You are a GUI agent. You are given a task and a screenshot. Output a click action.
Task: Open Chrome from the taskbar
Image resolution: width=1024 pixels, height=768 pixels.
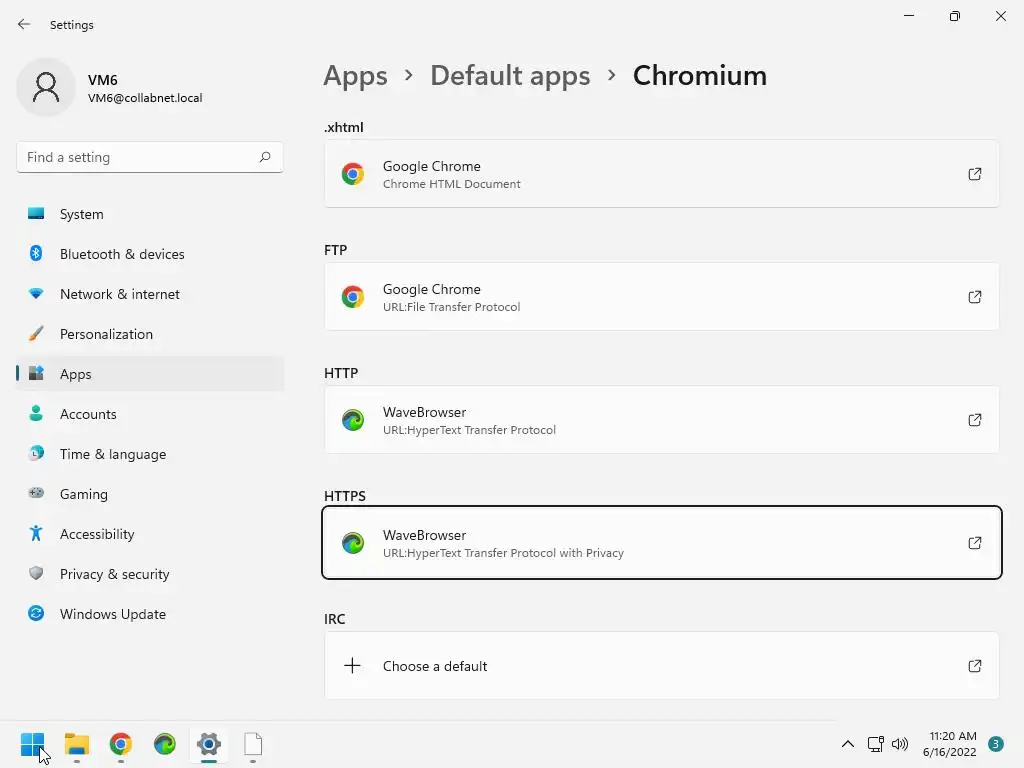(x=121, y=744)
